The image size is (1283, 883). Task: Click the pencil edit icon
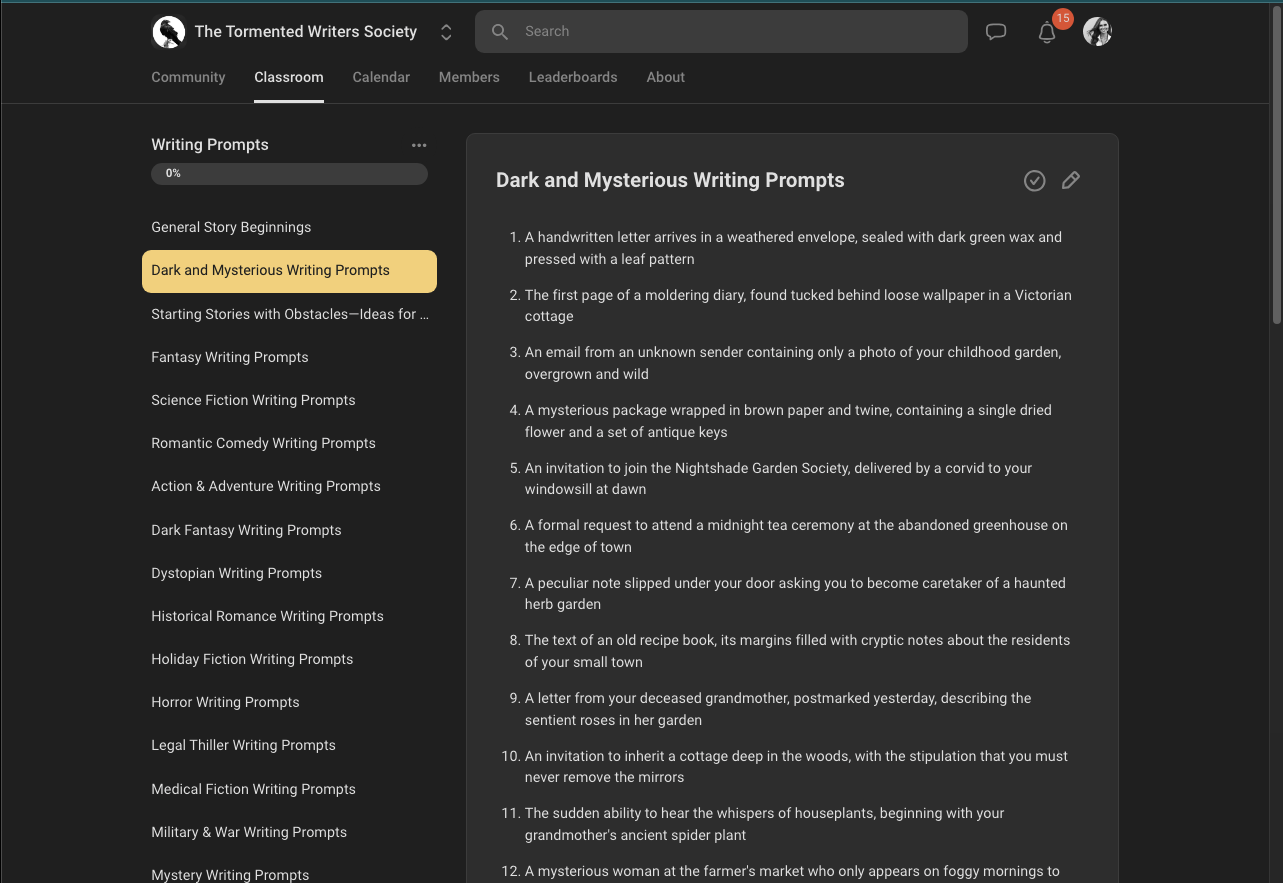click(x=1070, y=180)
